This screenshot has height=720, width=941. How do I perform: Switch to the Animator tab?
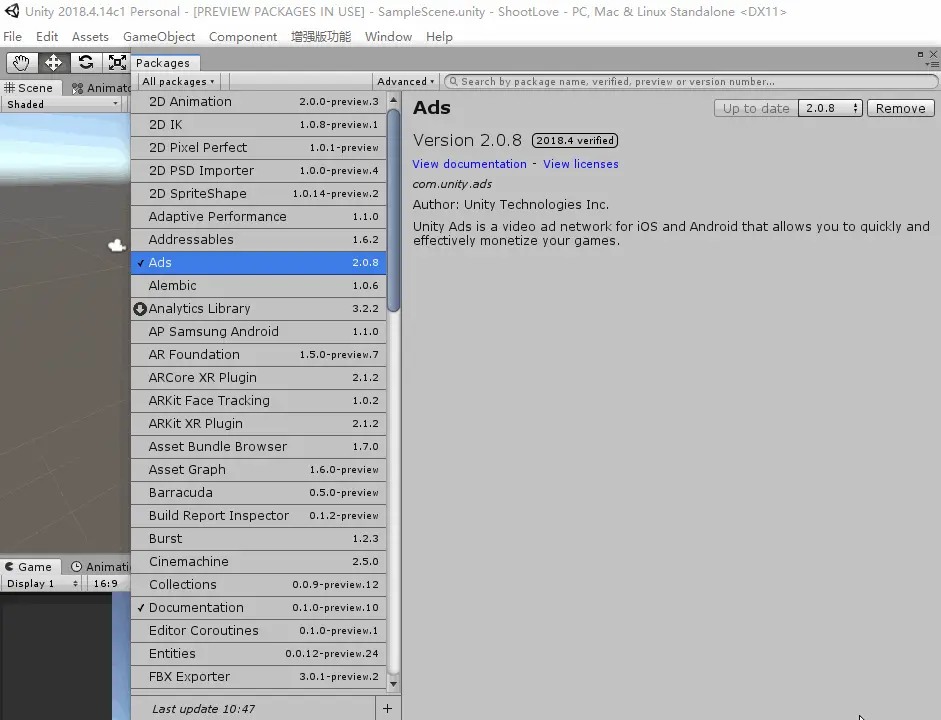coord(100,88)
